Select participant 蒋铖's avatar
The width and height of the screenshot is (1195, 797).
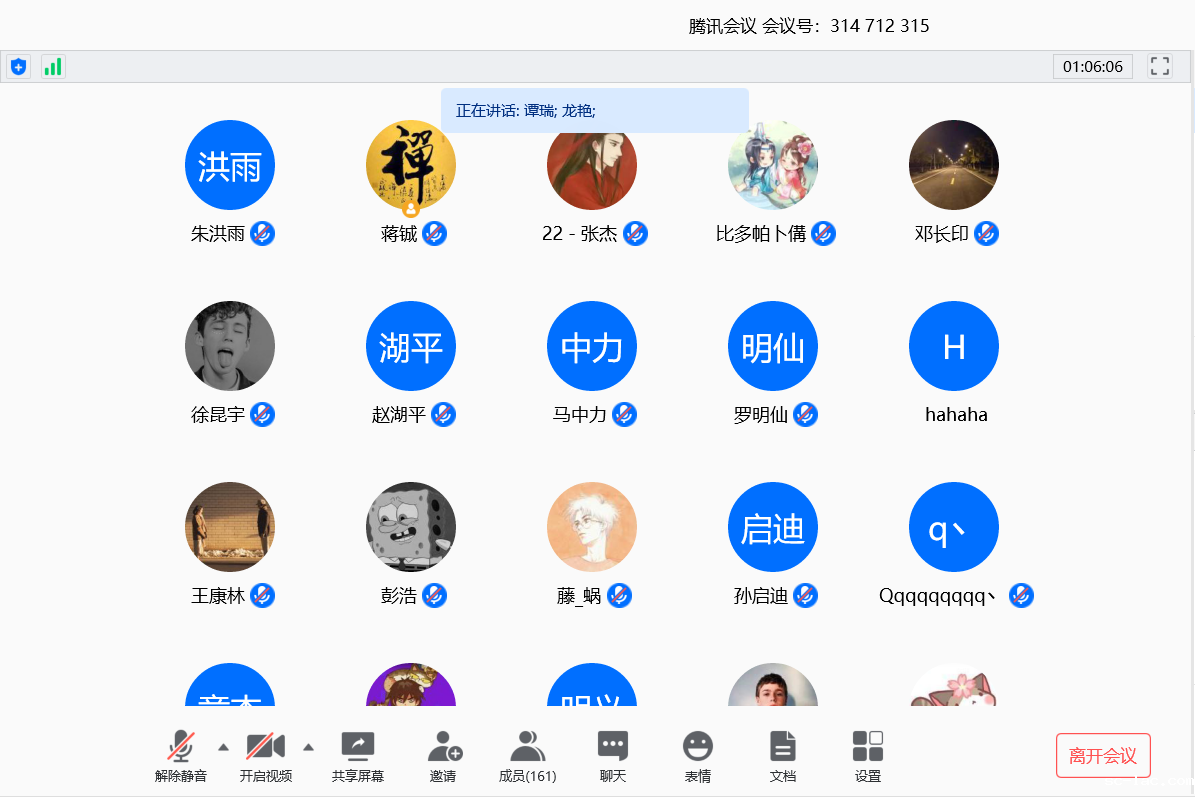coord(410,165)
